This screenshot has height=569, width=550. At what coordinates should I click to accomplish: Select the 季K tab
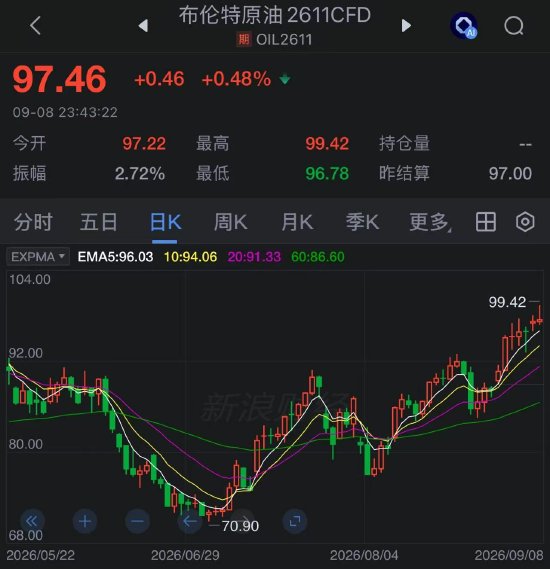click(x=362, y=222)
